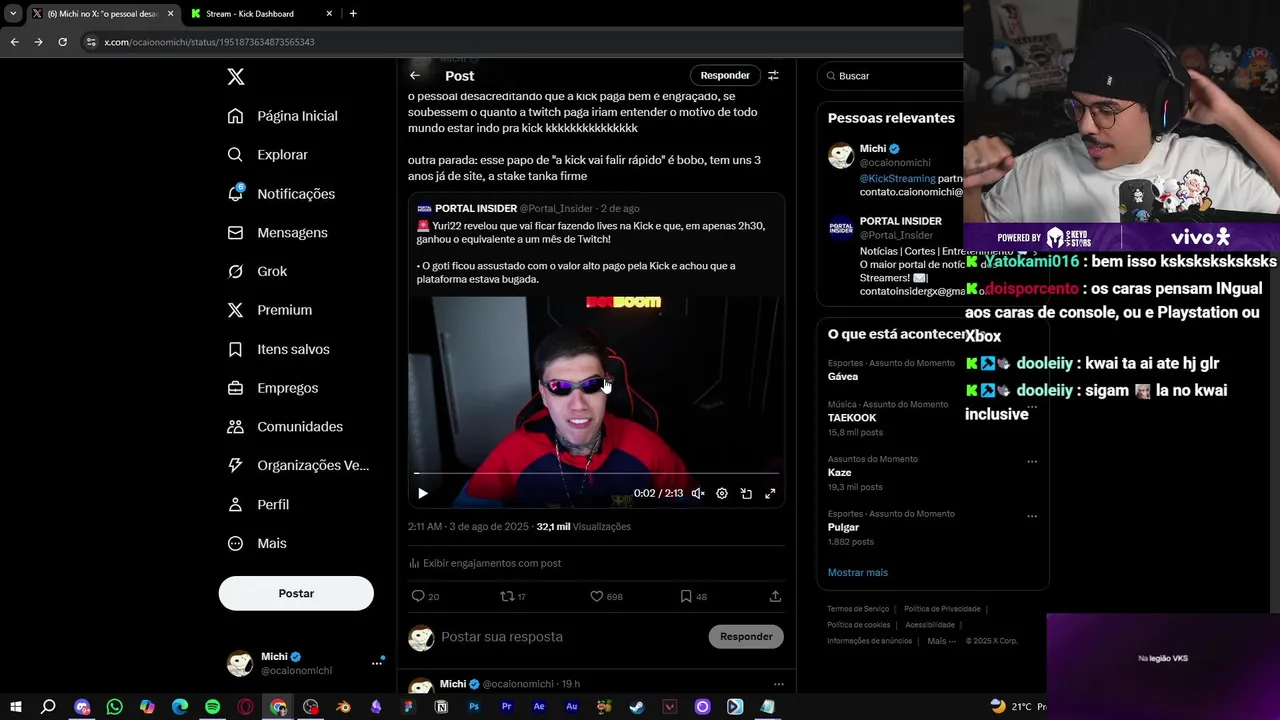Click the browser address bar URL

(x=209, y=42)
